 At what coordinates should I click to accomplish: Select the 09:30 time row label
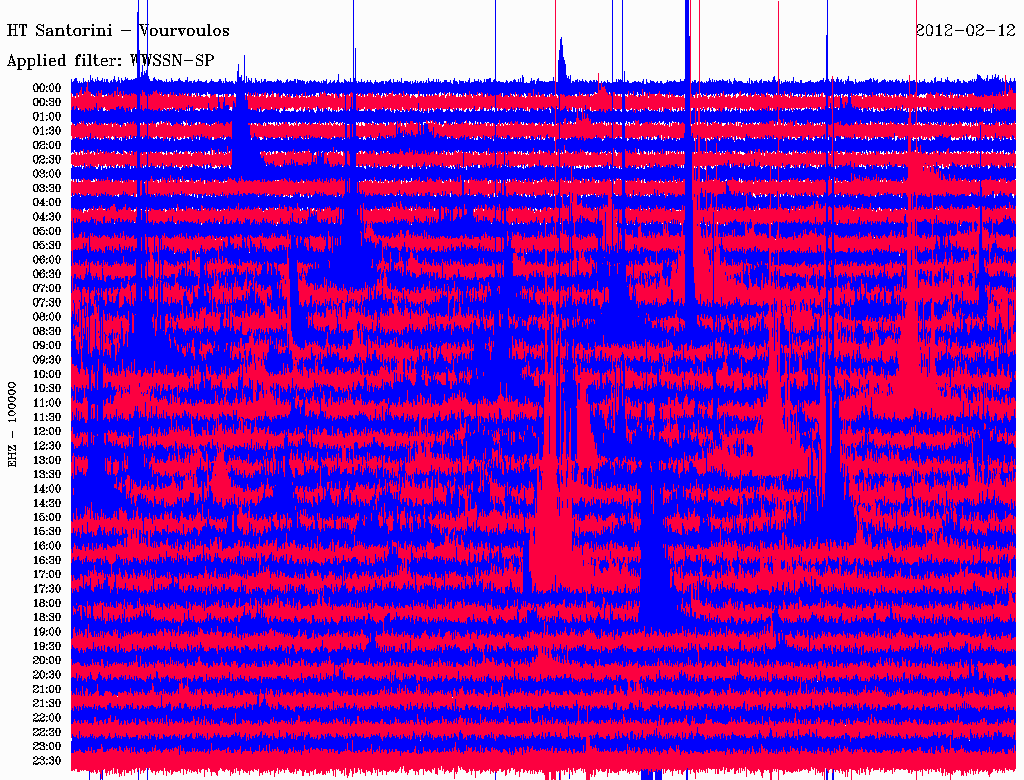(47, 360)
